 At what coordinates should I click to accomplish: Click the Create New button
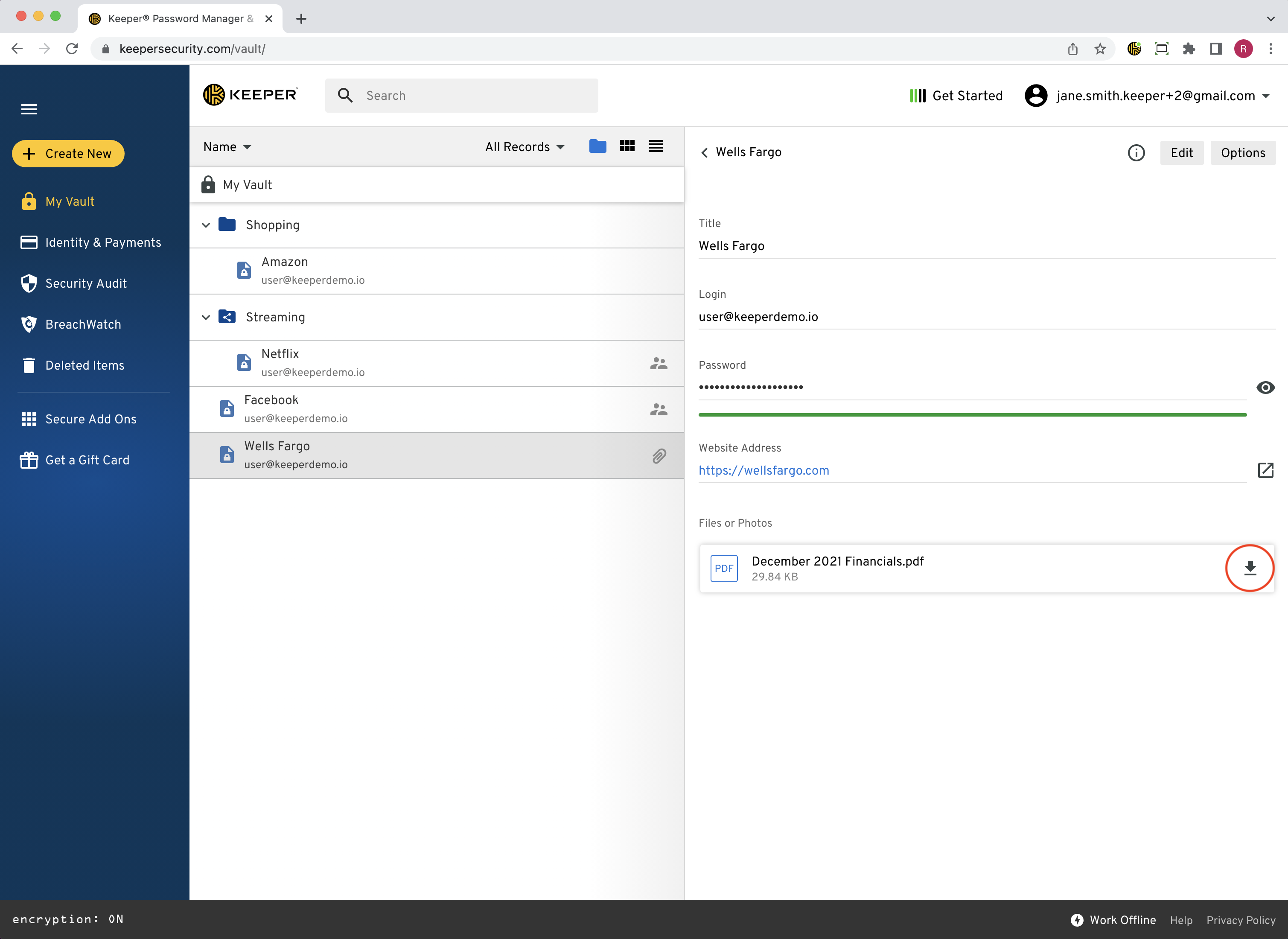pyautogui.click(x=68, y=154)
